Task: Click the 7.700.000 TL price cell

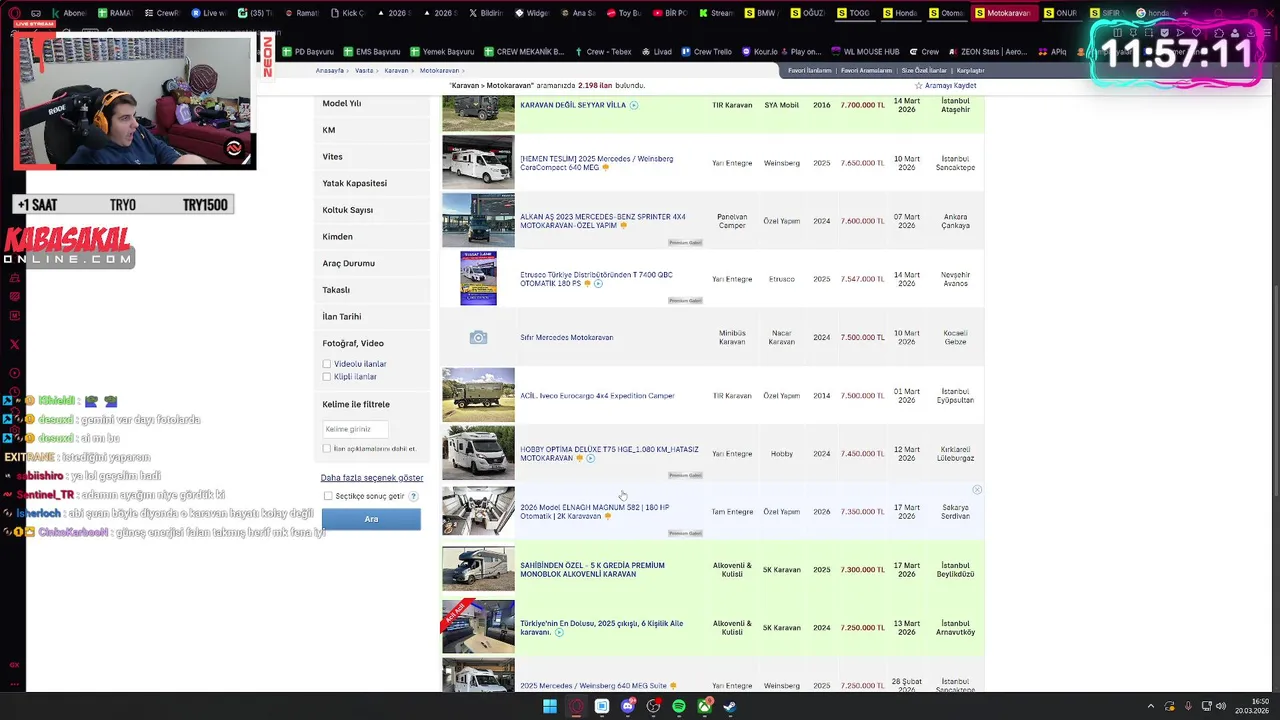Action: [x=862, y=105]
